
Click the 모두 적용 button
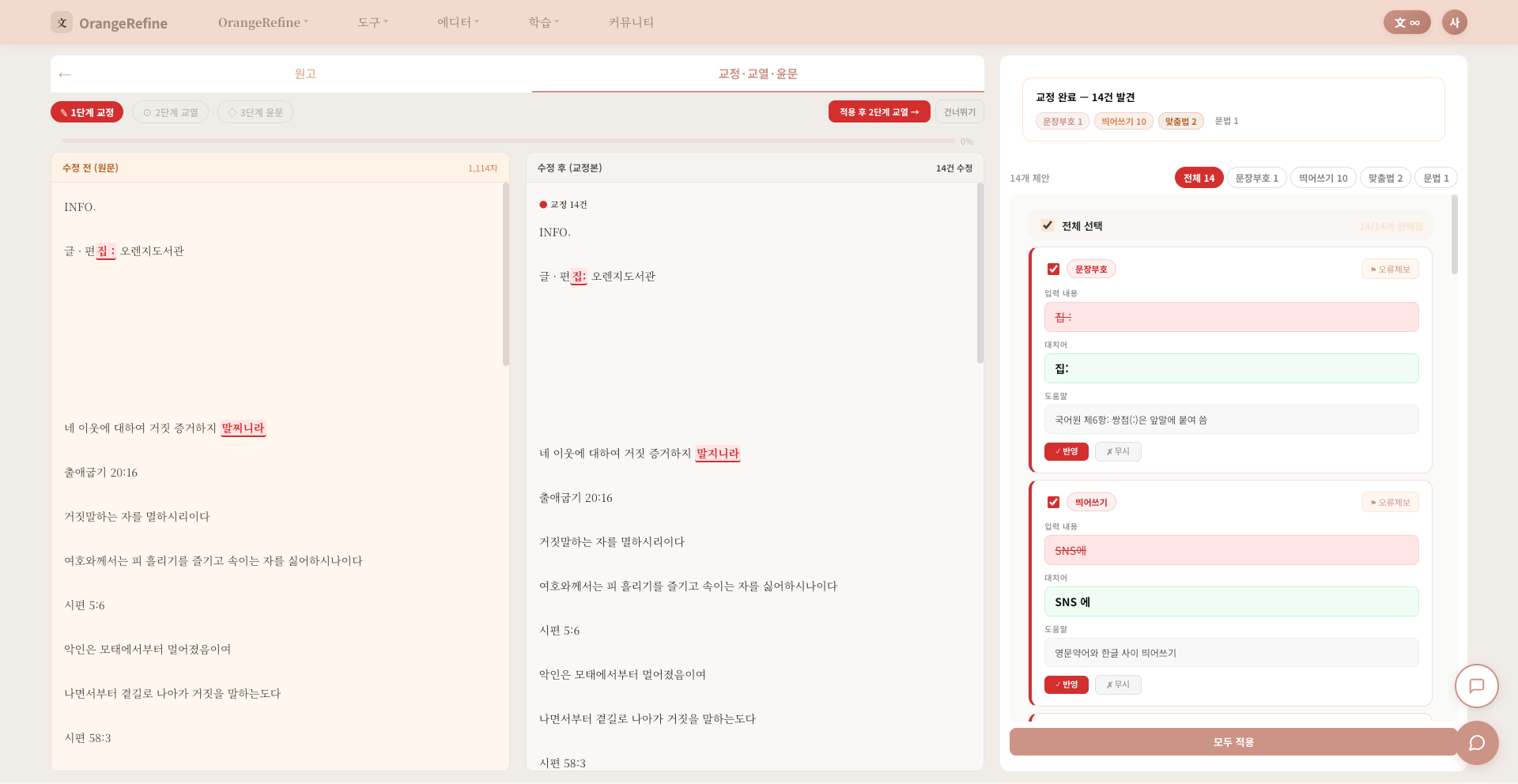pos(1233,742)
